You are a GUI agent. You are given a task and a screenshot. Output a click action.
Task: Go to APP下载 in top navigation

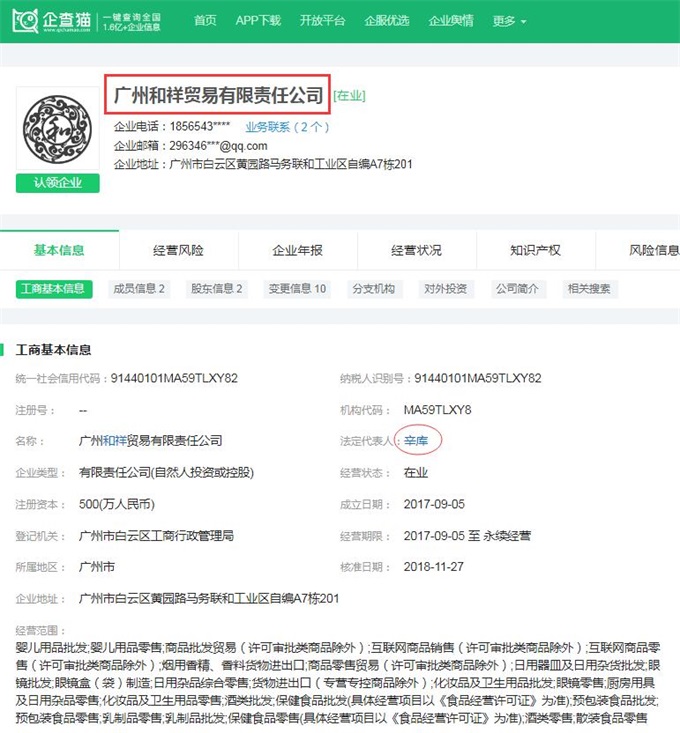point(258,21)
